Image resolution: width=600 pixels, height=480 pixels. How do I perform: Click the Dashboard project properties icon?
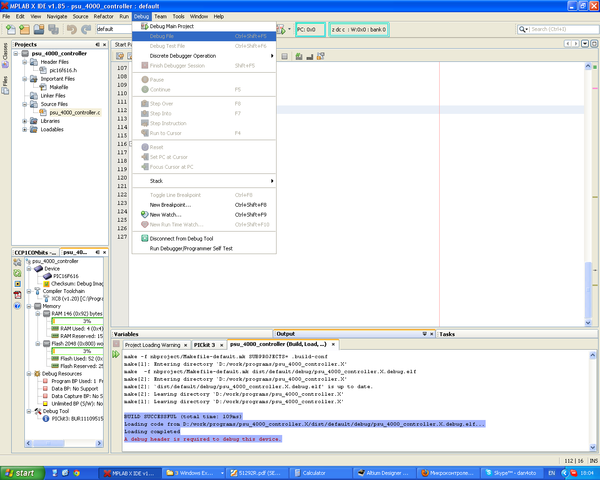tap(17, 262)
